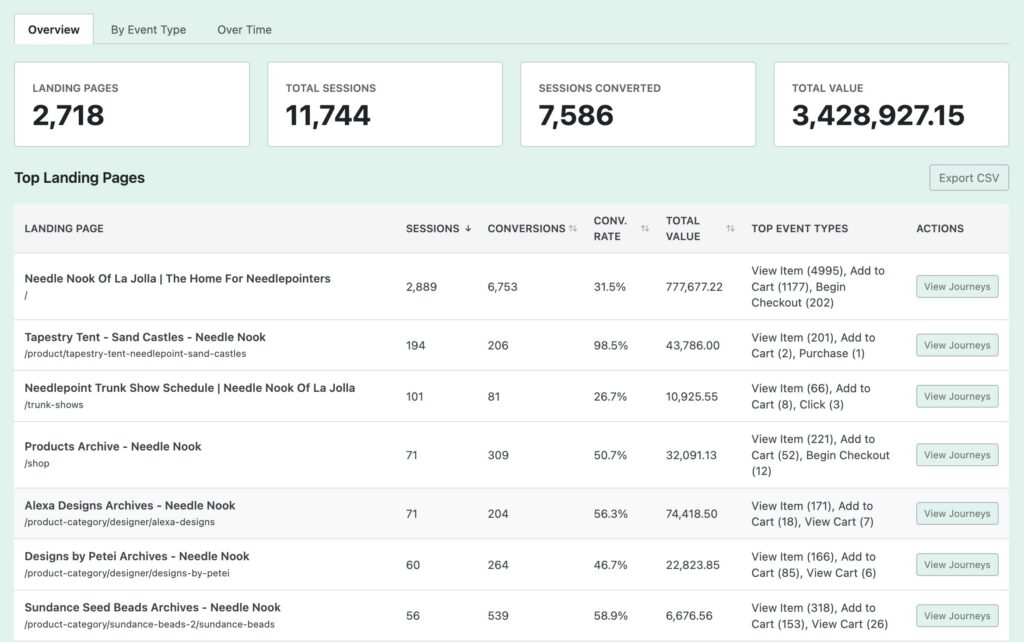View Journeys for Alexa Designs Archives

coord(957,513)
